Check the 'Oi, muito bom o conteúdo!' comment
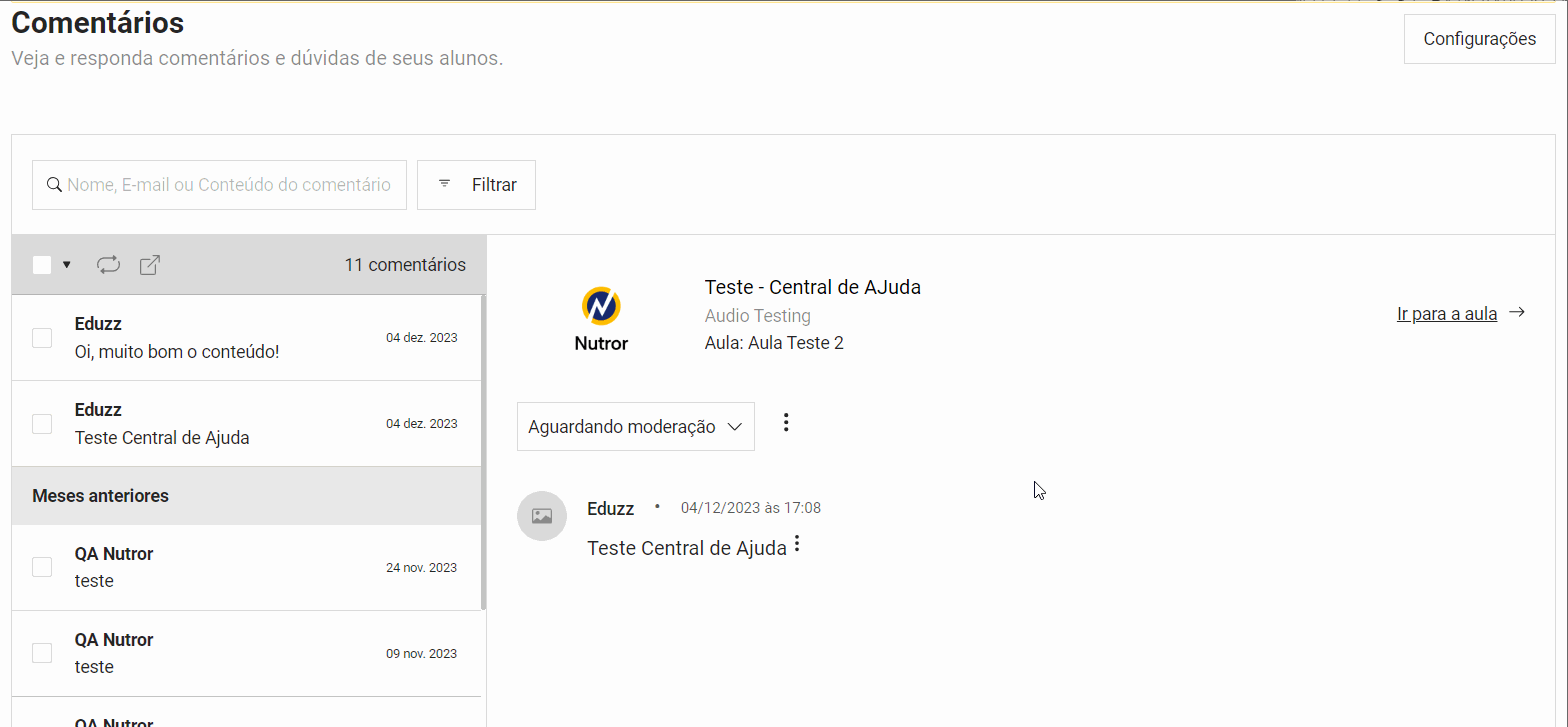Image resolution: width=1568 pixels, height=727 pixels. coord(42,338)
